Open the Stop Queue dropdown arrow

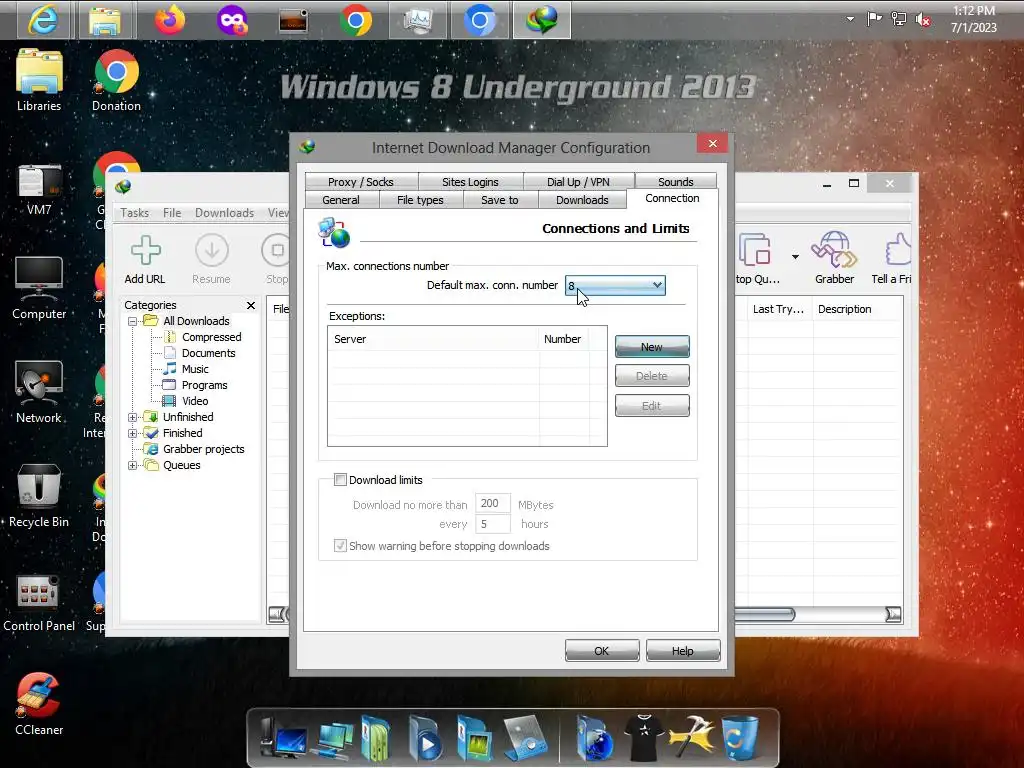coord(795,257)
